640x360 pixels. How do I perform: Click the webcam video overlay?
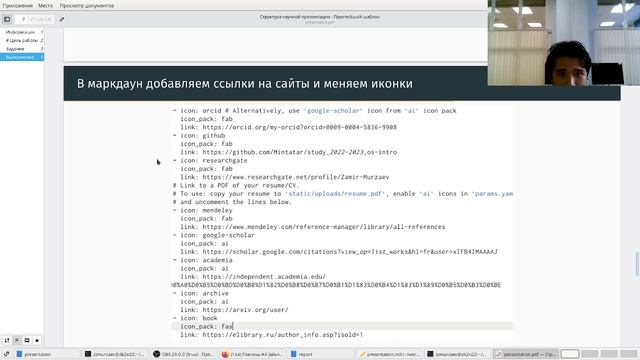(564, 43)
